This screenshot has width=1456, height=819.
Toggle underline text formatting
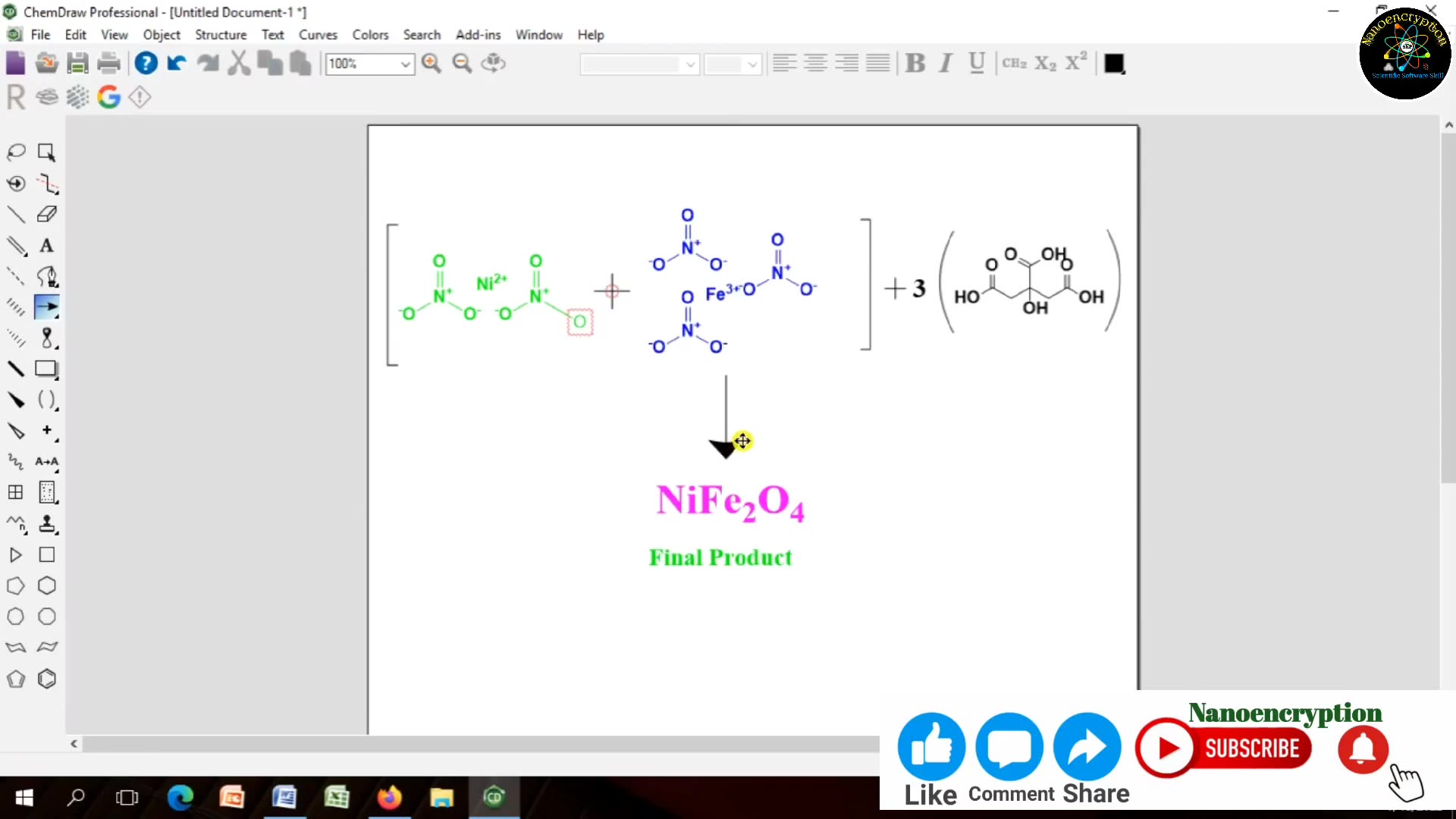(976, 63)
